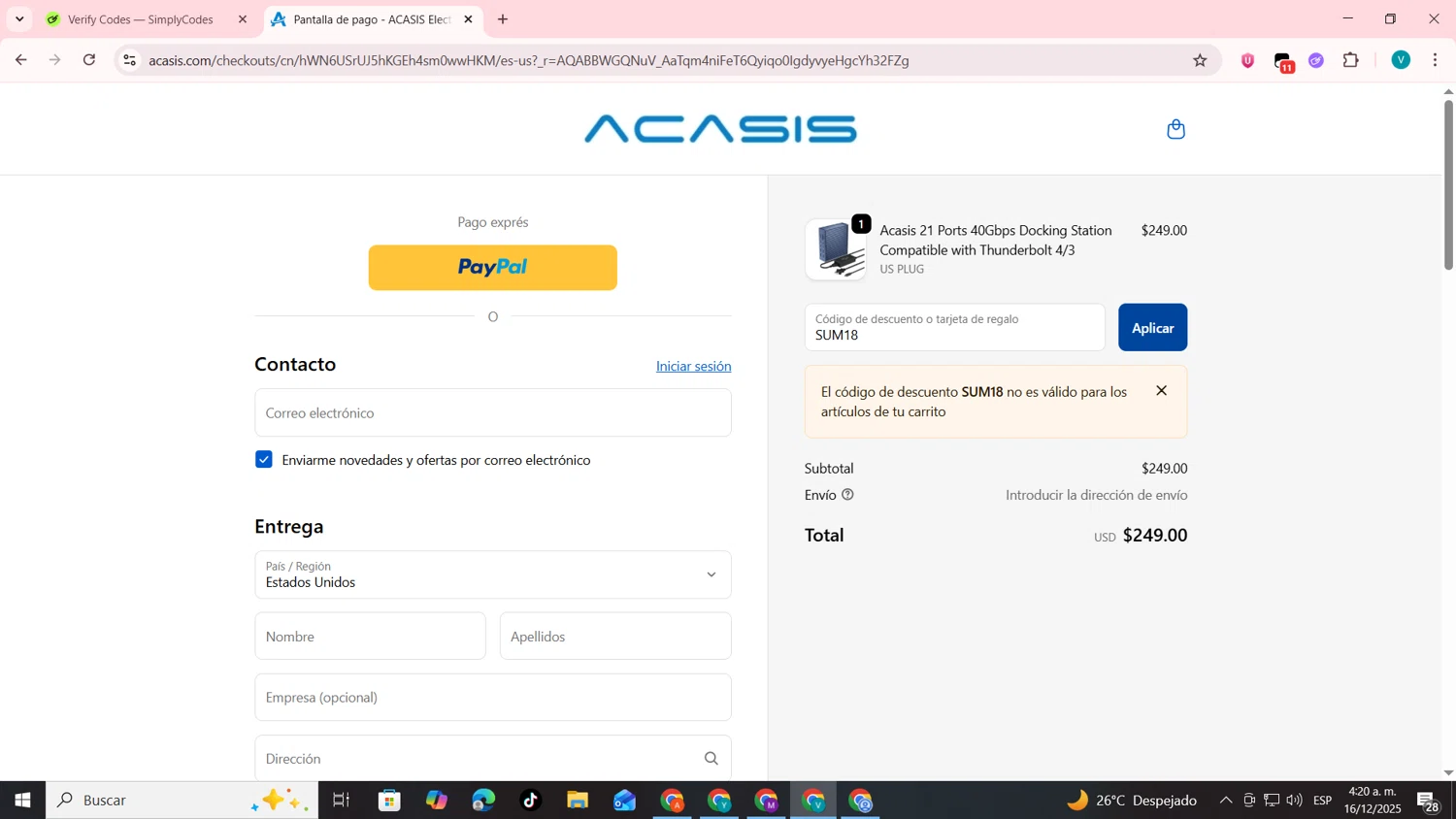Expand the País / Región dropdown
Screen dimensions: 1456x819
pyautogui.click(x=493, y=574)
